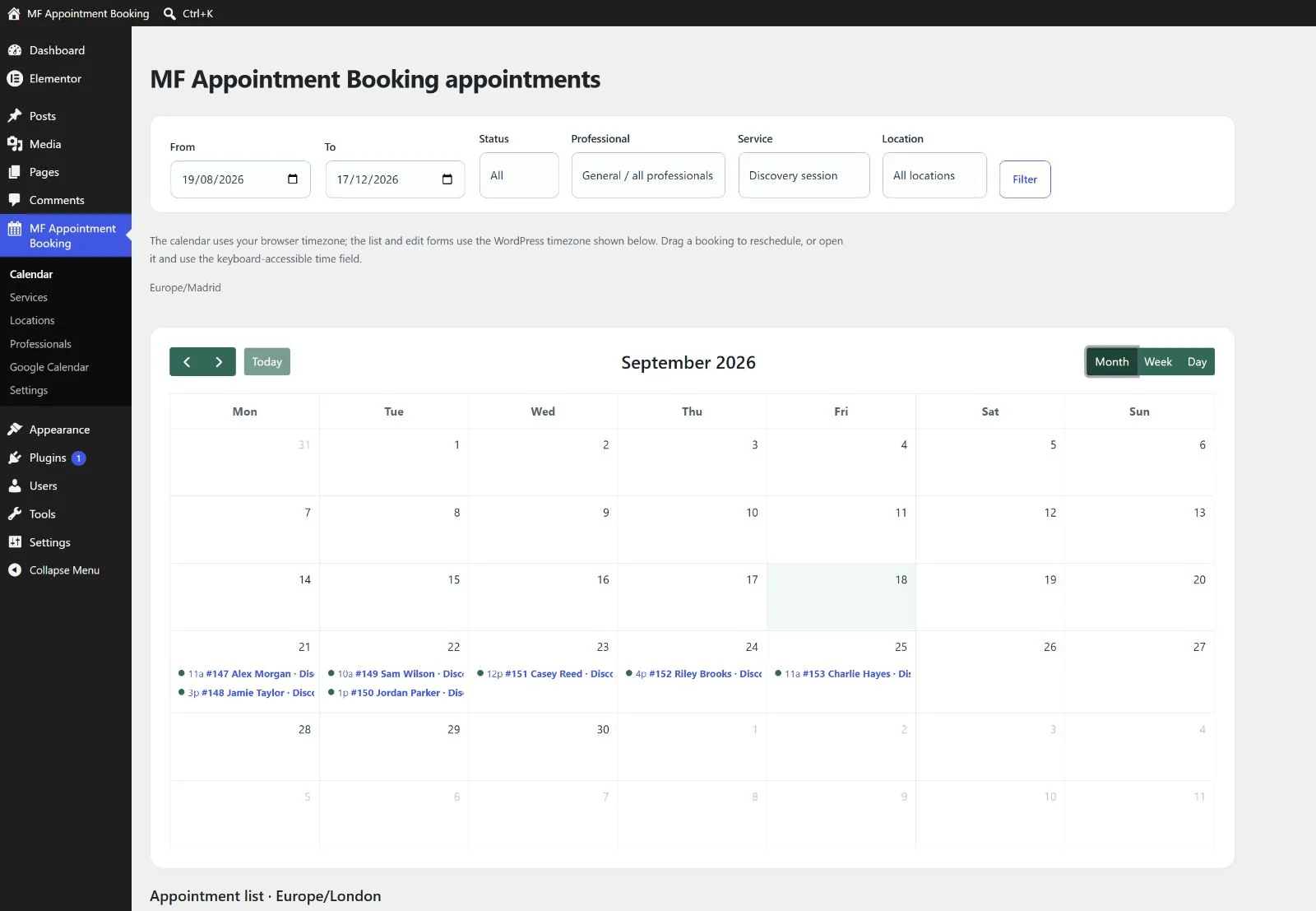Click the To date field 17/12/2026

tap(395, 179)
